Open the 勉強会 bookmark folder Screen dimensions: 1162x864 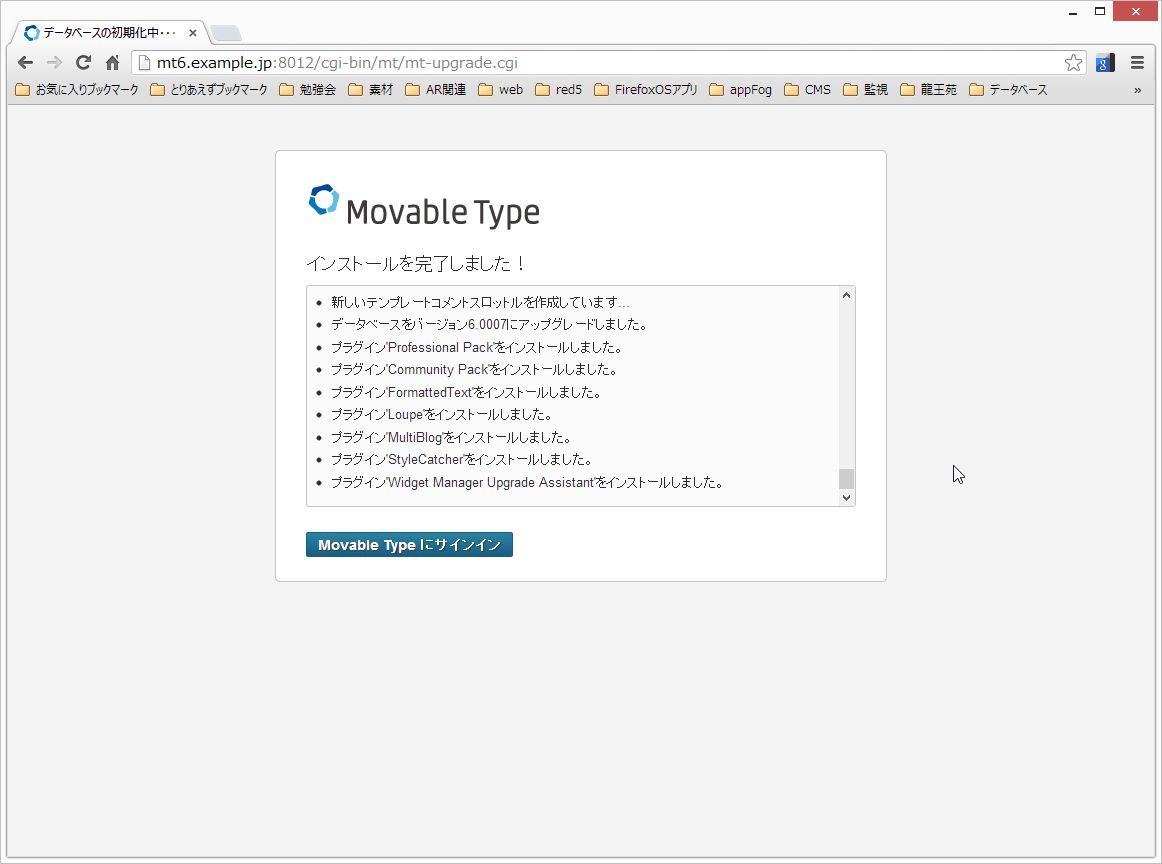click(308, 90)
